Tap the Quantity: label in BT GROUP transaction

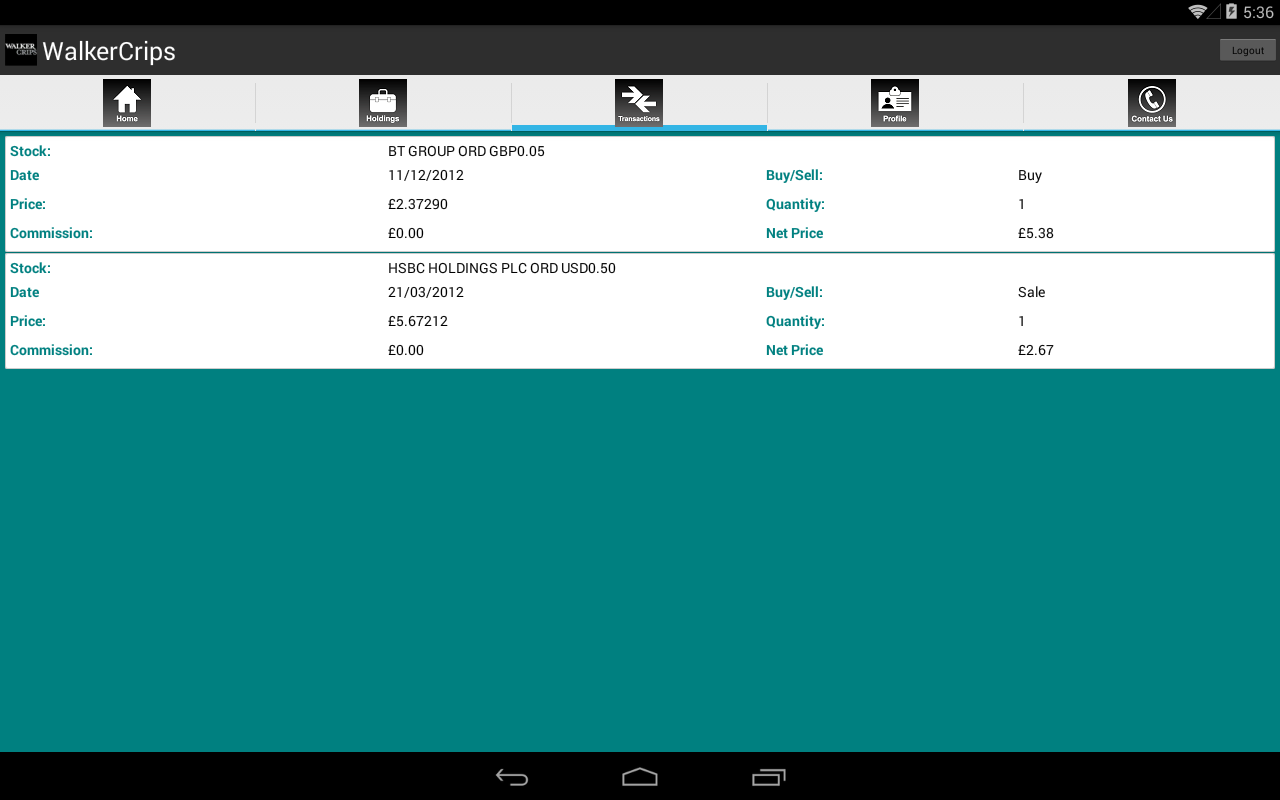coord(795,204)
